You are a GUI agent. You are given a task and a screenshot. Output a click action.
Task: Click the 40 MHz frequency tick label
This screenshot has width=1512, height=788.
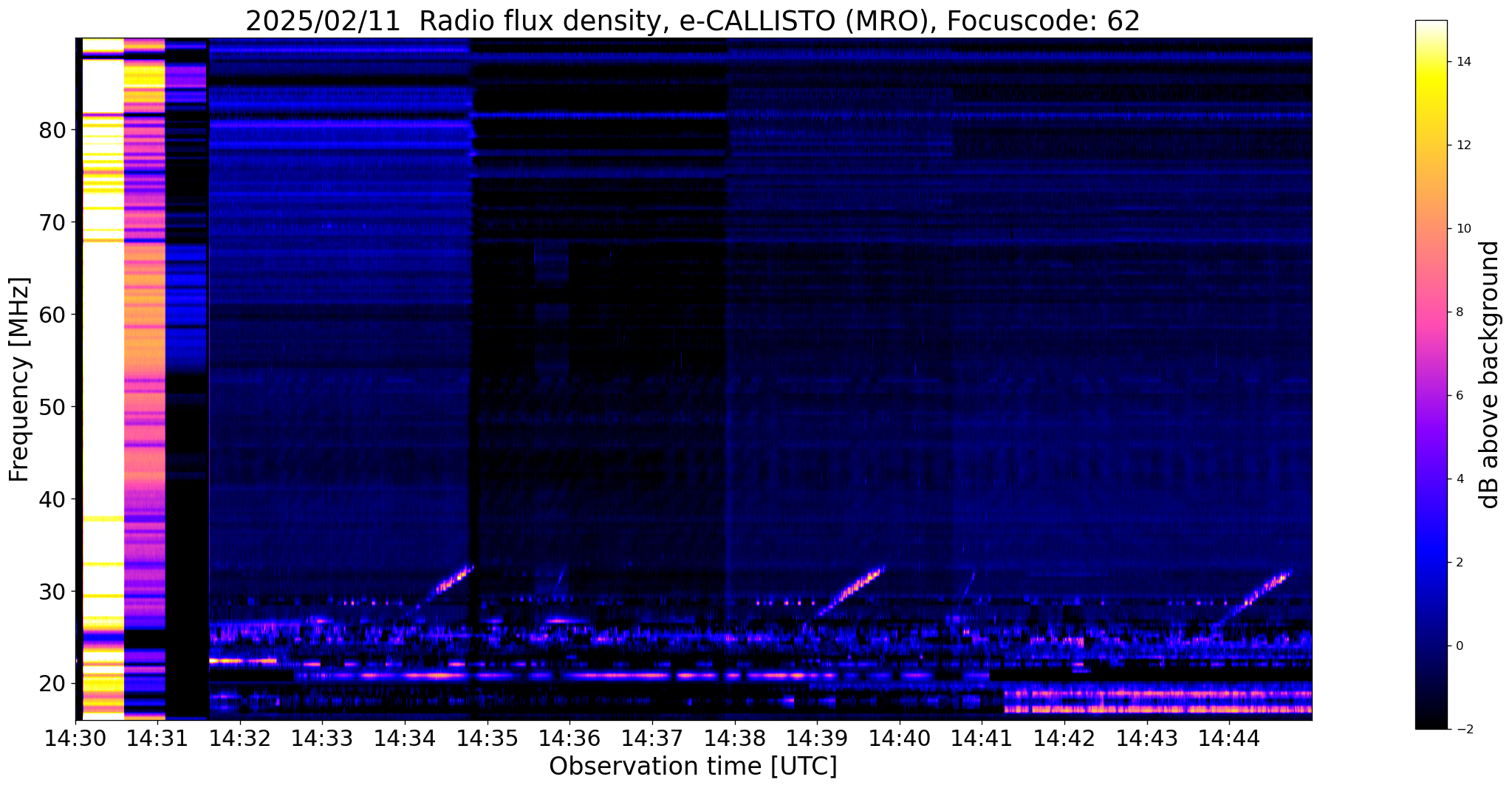[52, 499]
